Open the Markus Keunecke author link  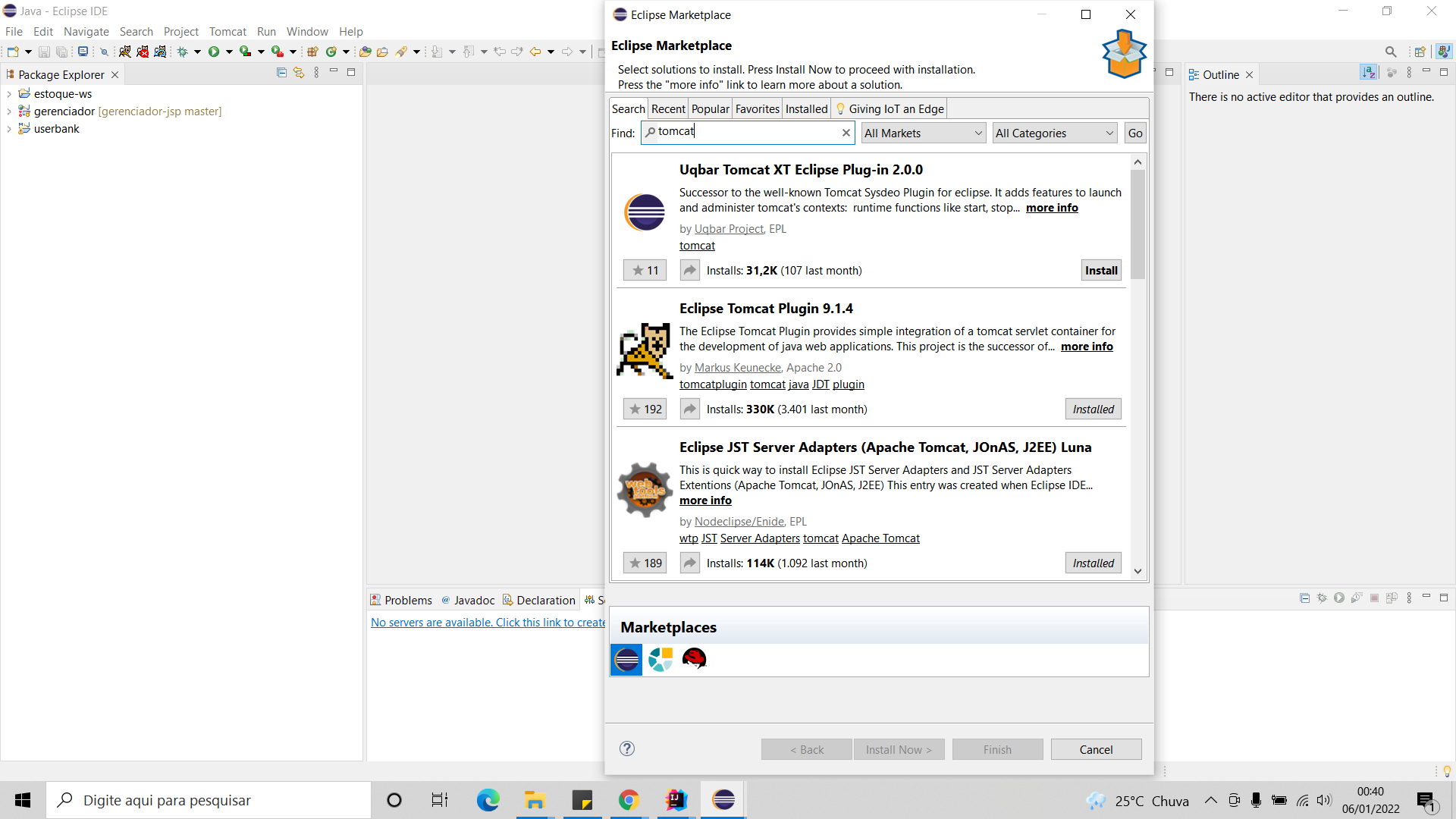738,368
